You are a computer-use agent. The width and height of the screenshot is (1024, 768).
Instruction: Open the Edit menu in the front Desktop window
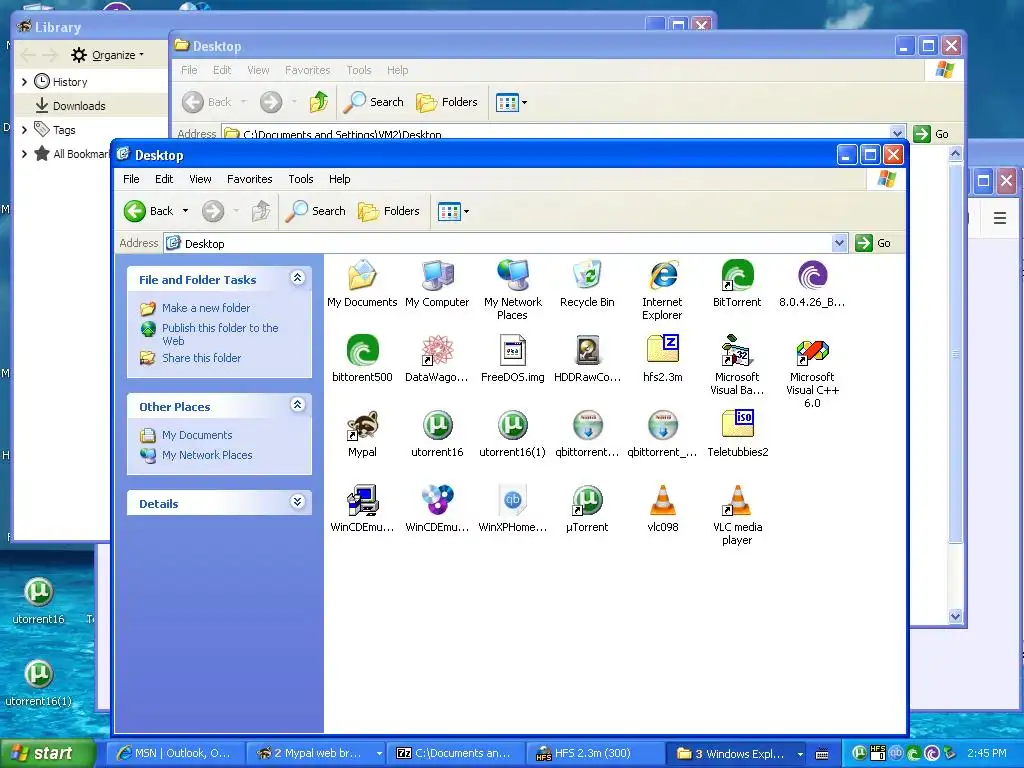tap(164, 179)
